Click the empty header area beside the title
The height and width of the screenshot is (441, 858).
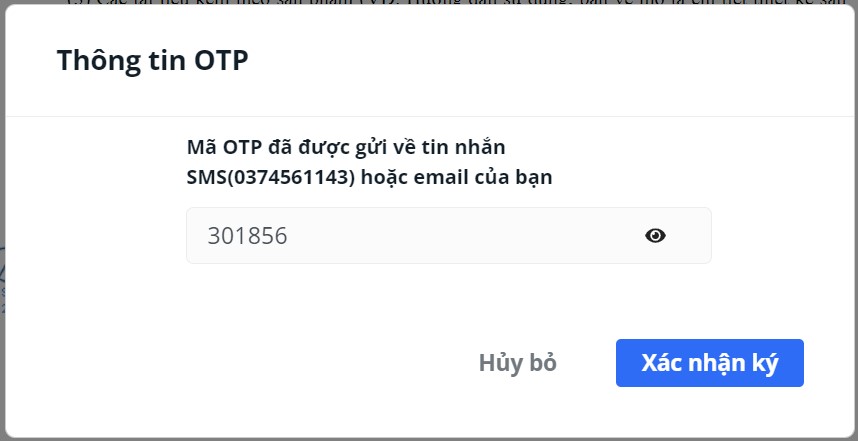click(547, 60)
